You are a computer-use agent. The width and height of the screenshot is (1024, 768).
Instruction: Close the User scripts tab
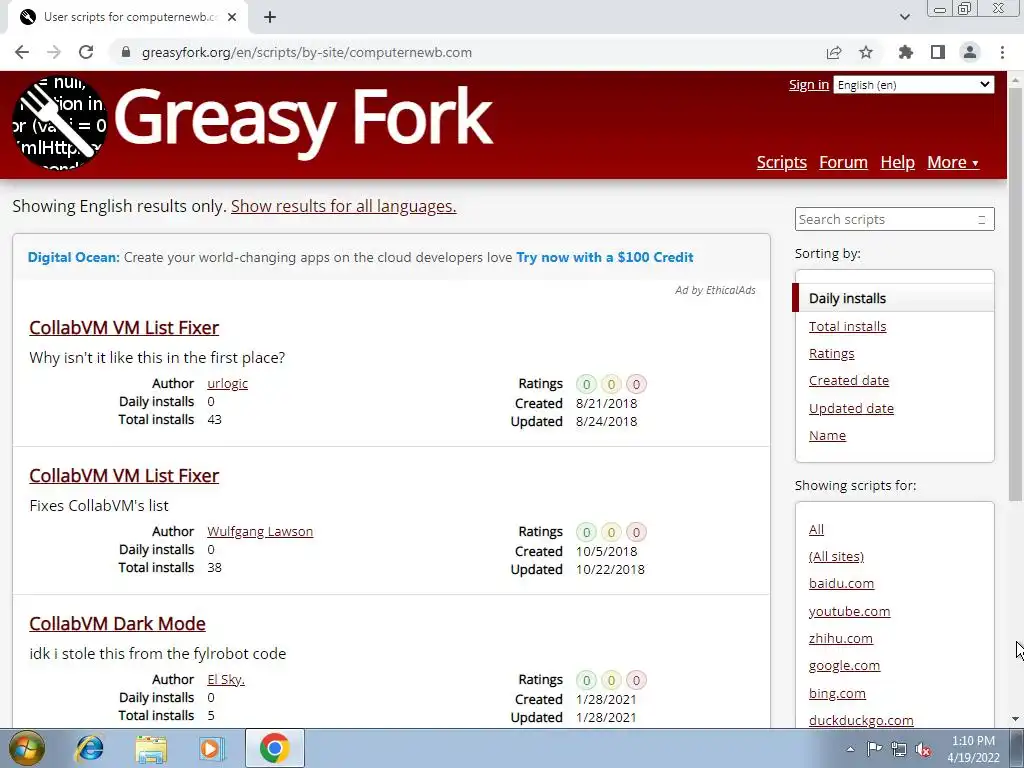(x=232, y=17)
